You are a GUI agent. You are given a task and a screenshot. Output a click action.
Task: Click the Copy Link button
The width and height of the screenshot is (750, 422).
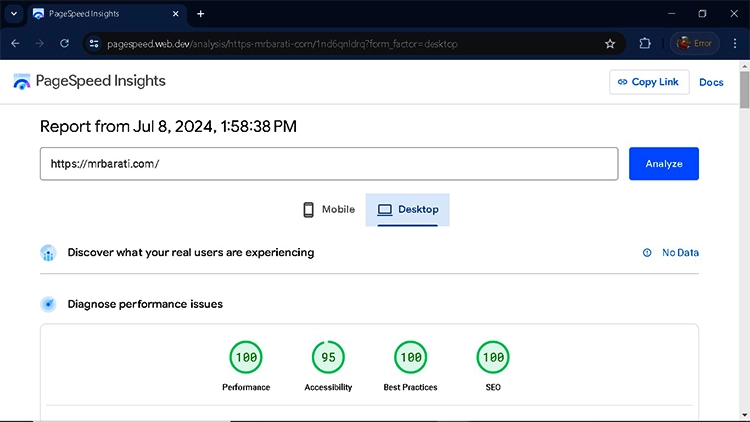(x=649, y=82)
